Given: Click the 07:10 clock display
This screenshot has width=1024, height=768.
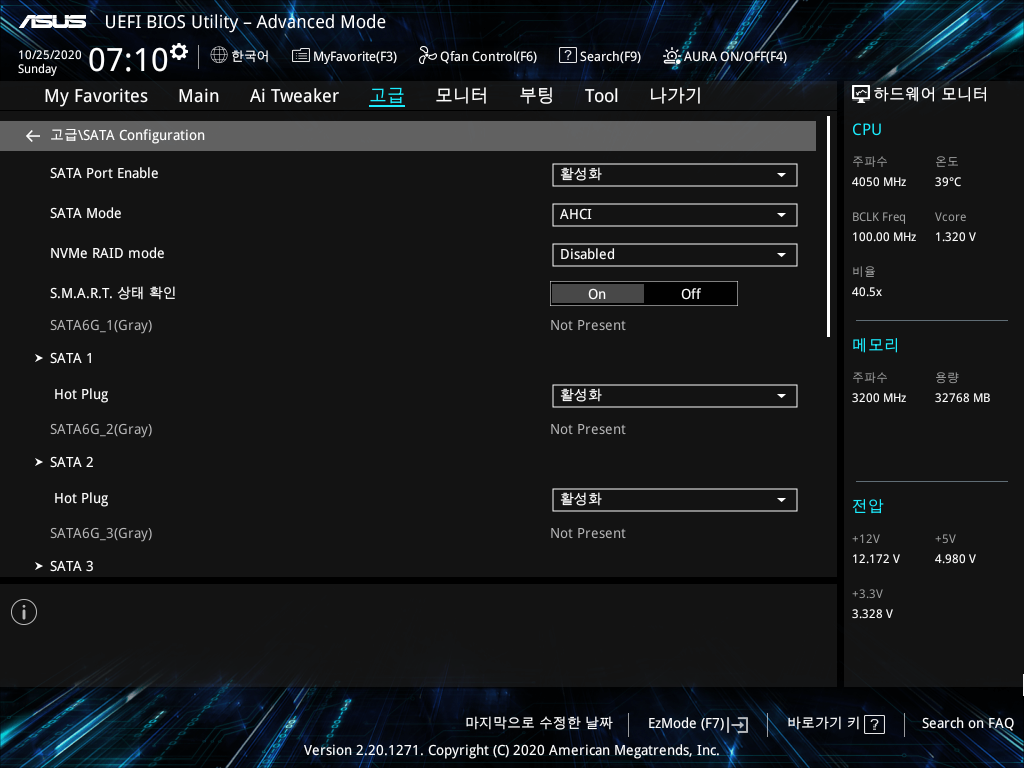Looking at the screenshot, I should click(129, 59).
